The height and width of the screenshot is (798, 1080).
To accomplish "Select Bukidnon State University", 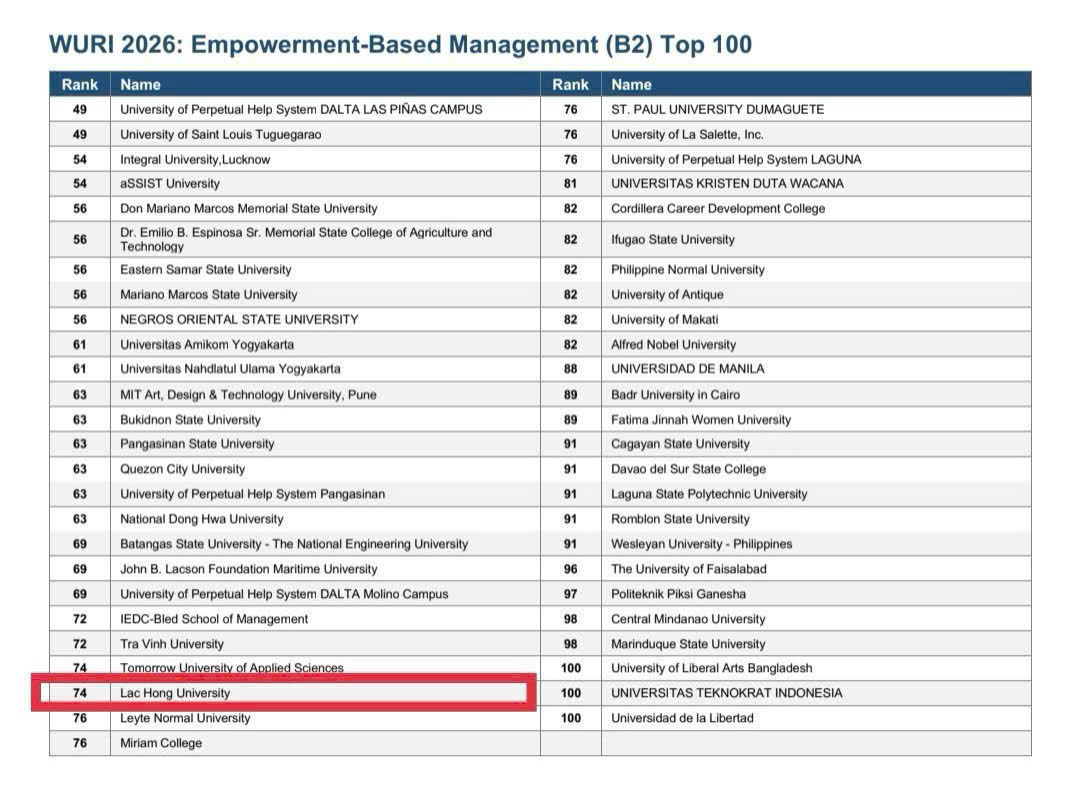I will 190,419.
